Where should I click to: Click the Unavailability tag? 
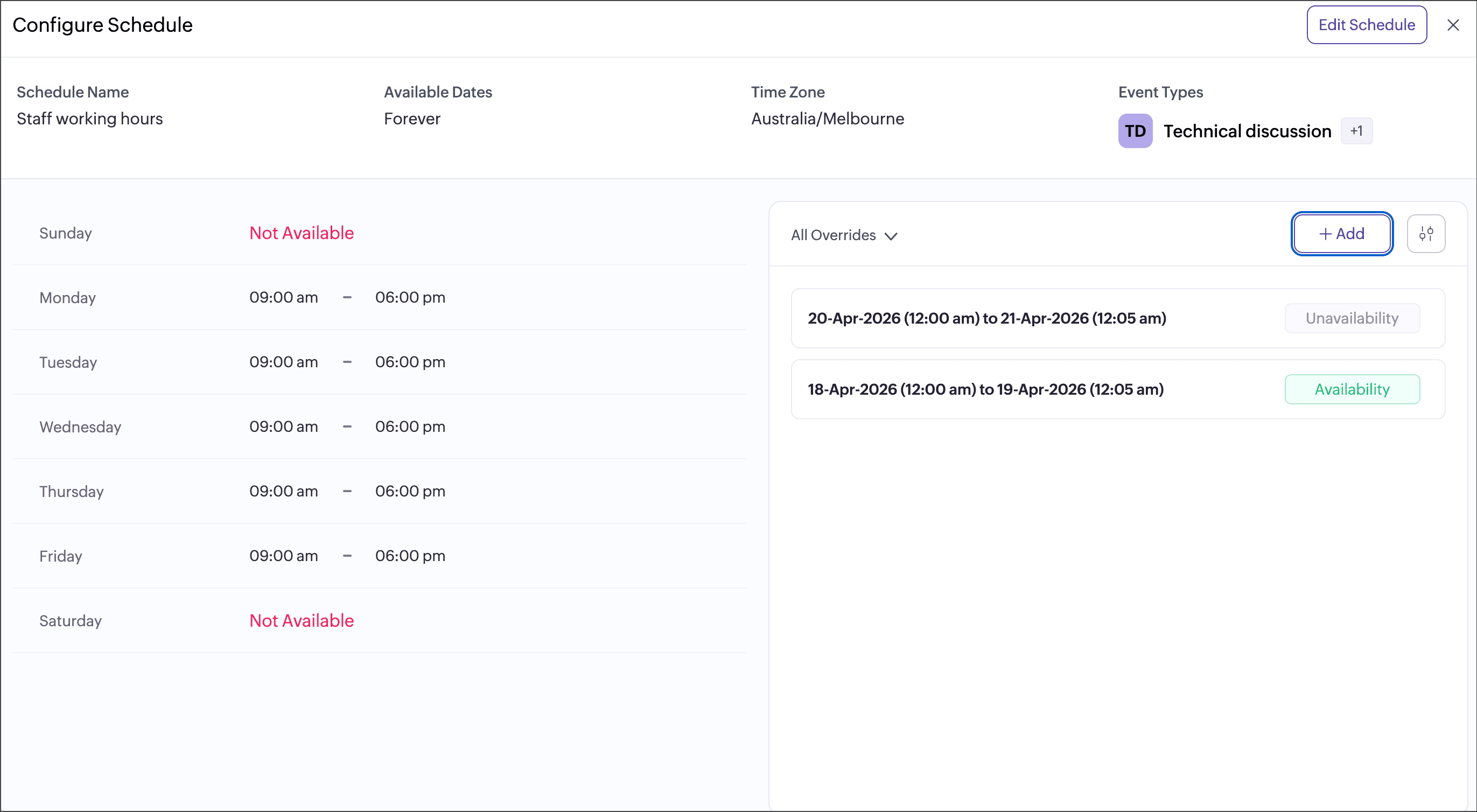click(x=1352, y=318)
